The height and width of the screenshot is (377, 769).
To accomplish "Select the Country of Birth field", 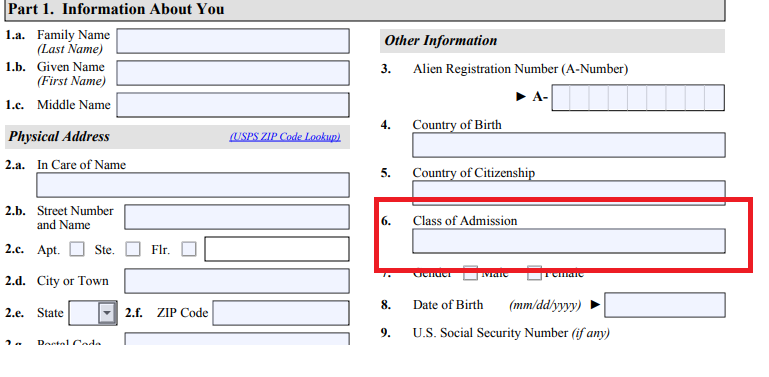I will (569, 145).
